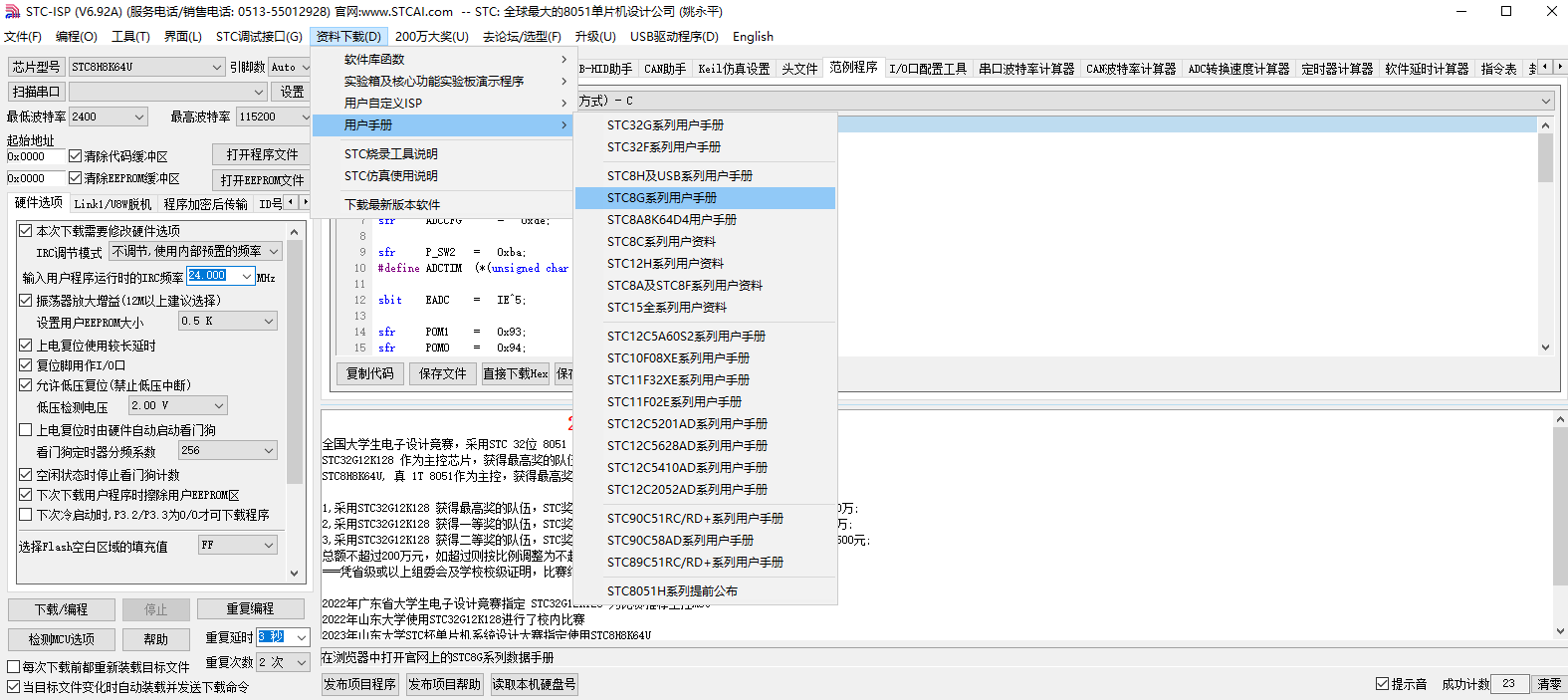Screen dimensions: 1568x700
Task: Open the 编程(O) menu
Action: [77, 37]
